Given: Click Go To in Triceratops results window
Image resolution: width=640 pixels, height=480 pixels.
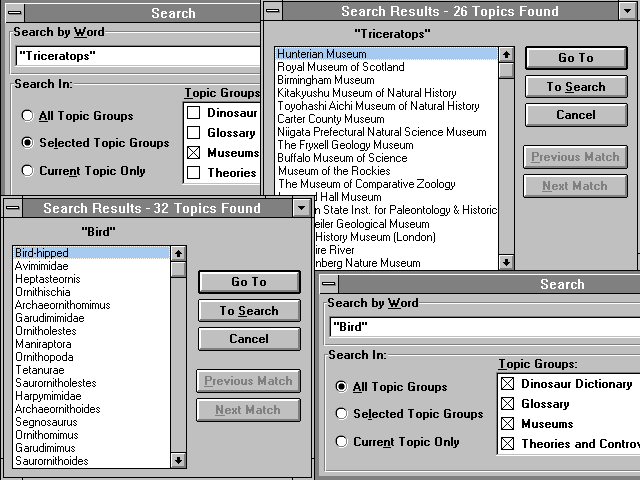Looking at the screenshot, I should click(576, 58).
